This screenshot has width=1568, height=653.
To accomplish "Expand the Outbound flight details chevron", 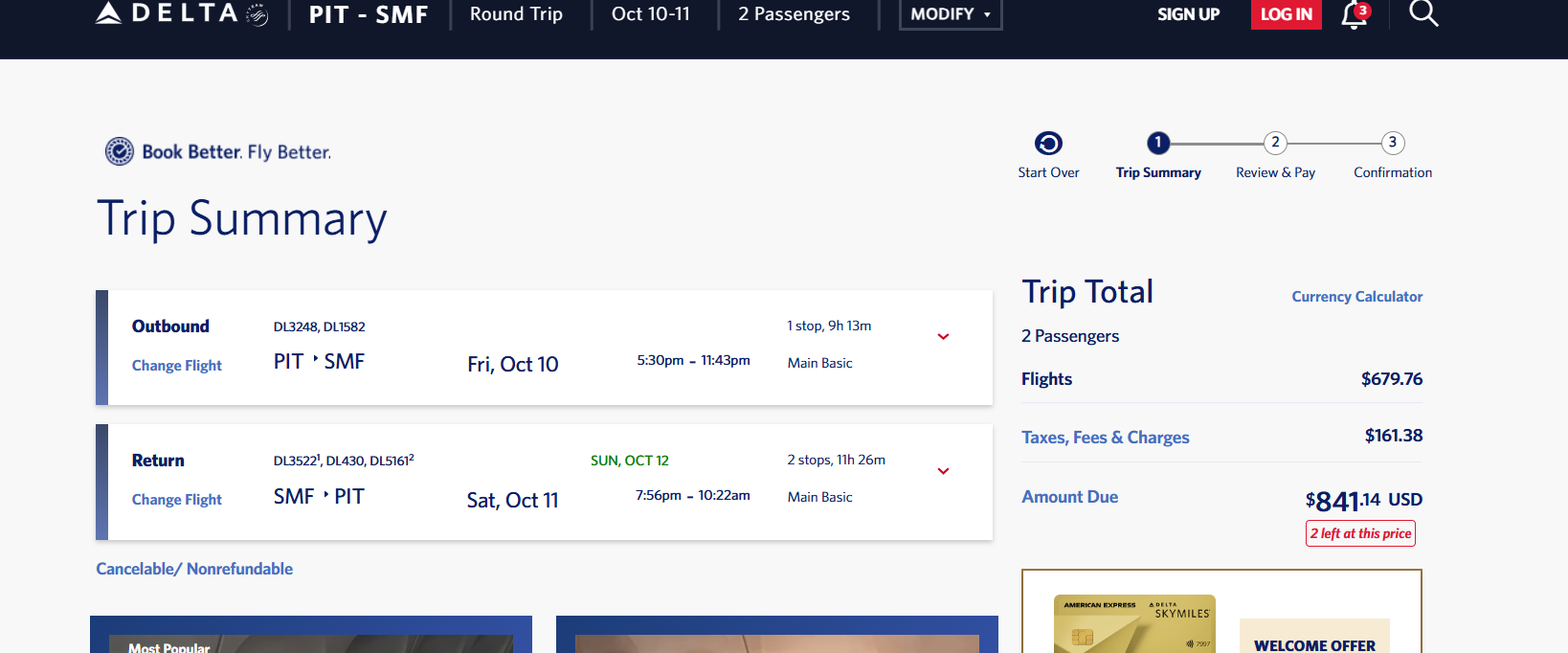I will click(943, 337).
